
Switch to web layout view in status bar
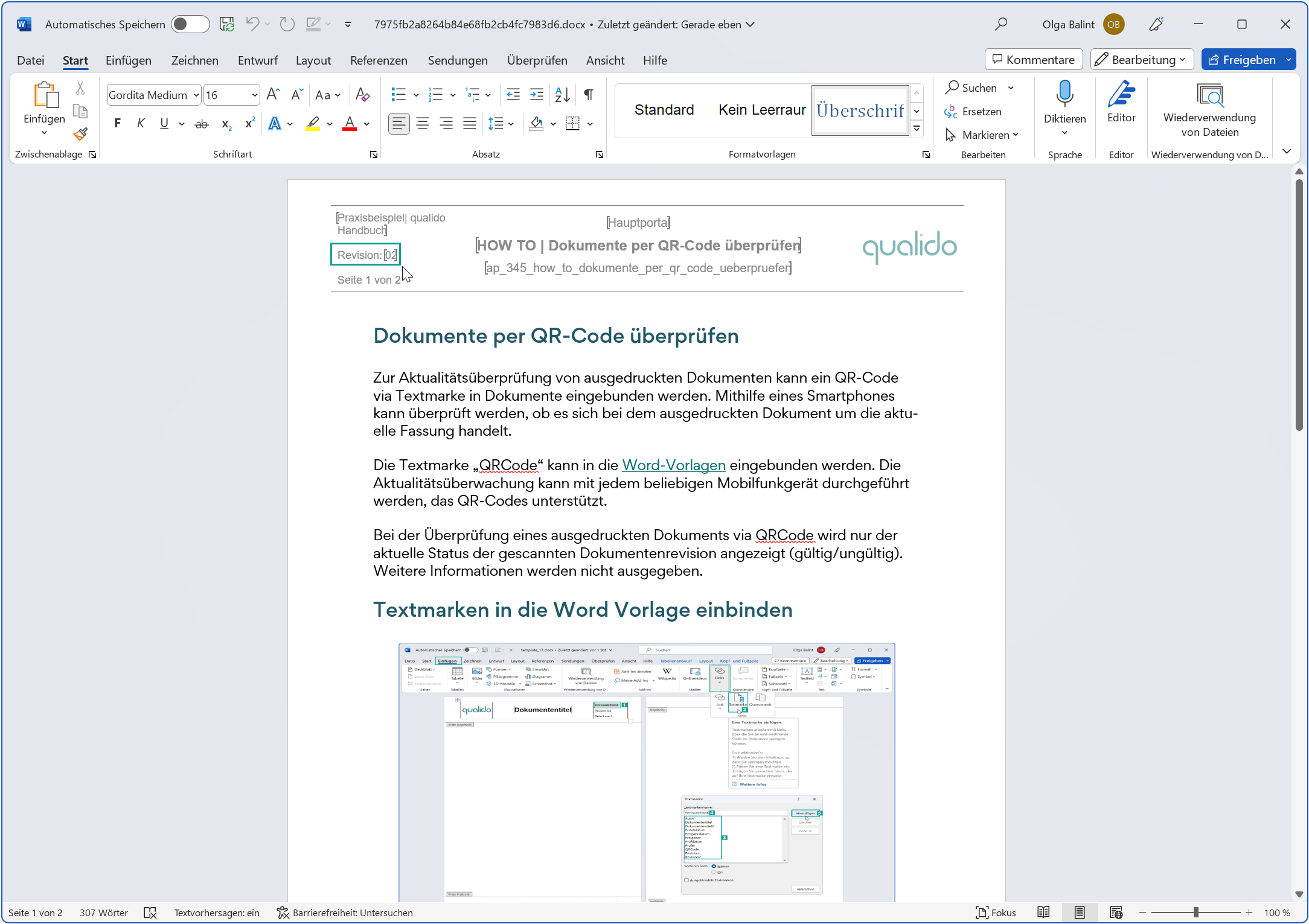(1116, 913)
